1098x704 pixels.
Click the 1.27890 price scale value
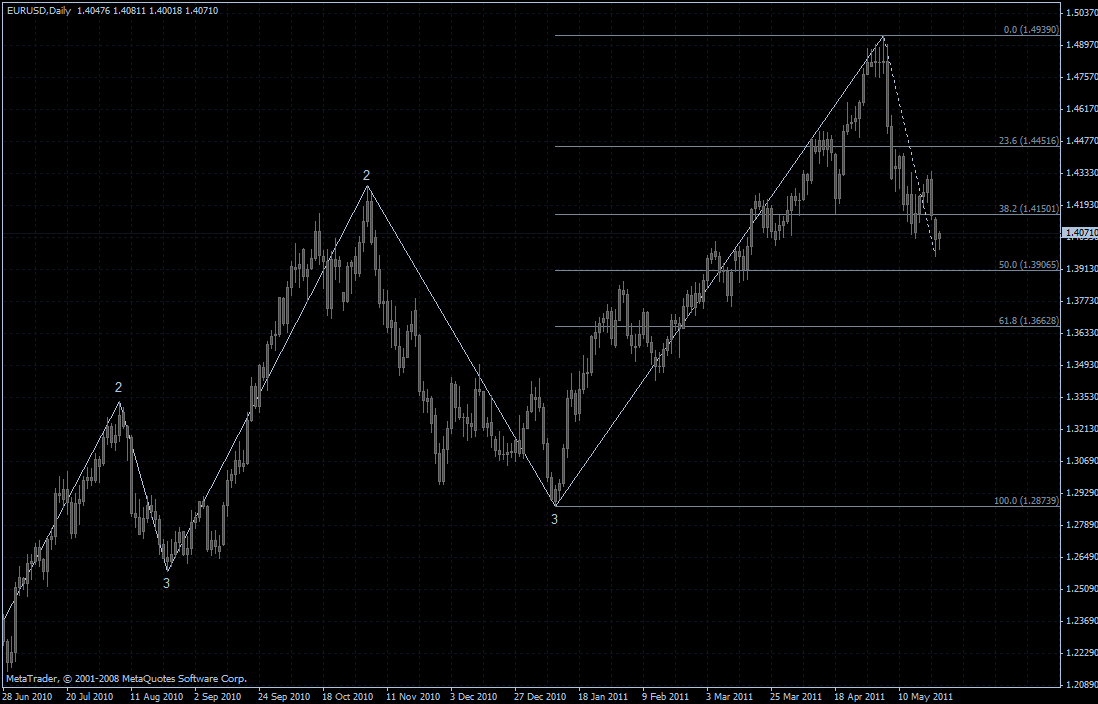pyautogui.click(x=1082, y=525)
